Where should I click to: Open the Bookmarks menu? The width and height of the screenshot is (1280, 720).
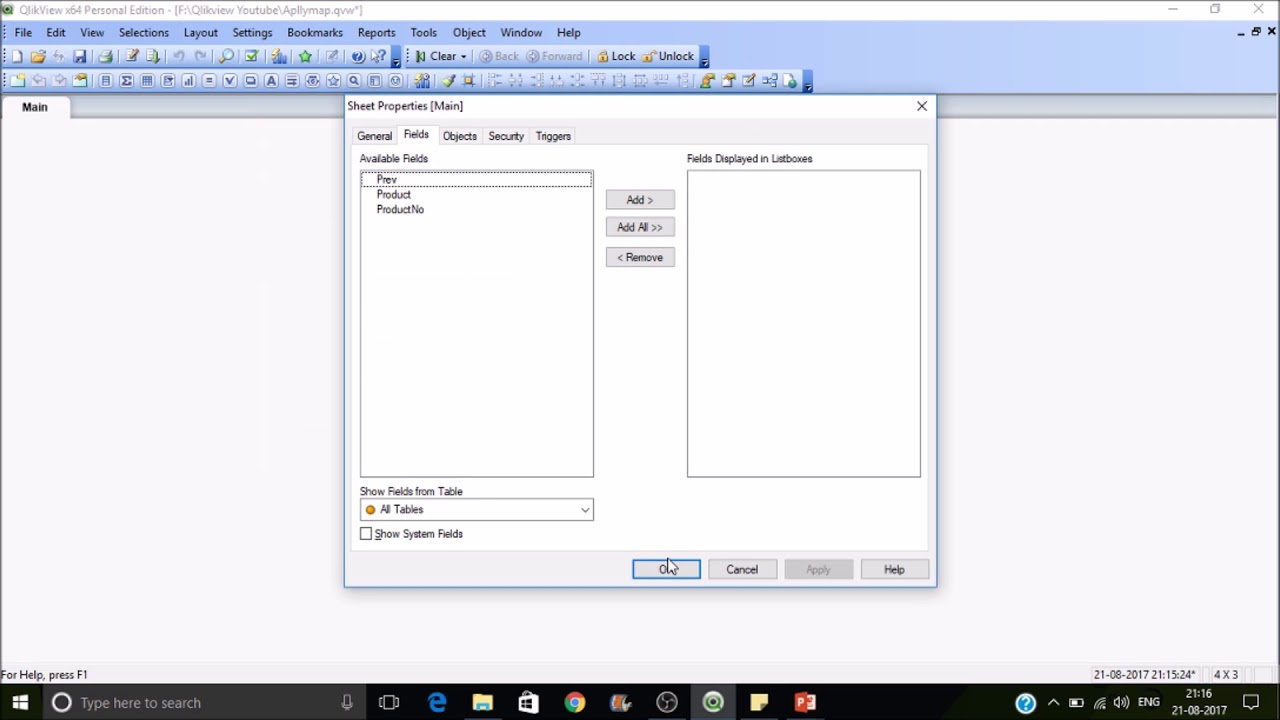tap(315, 32)
